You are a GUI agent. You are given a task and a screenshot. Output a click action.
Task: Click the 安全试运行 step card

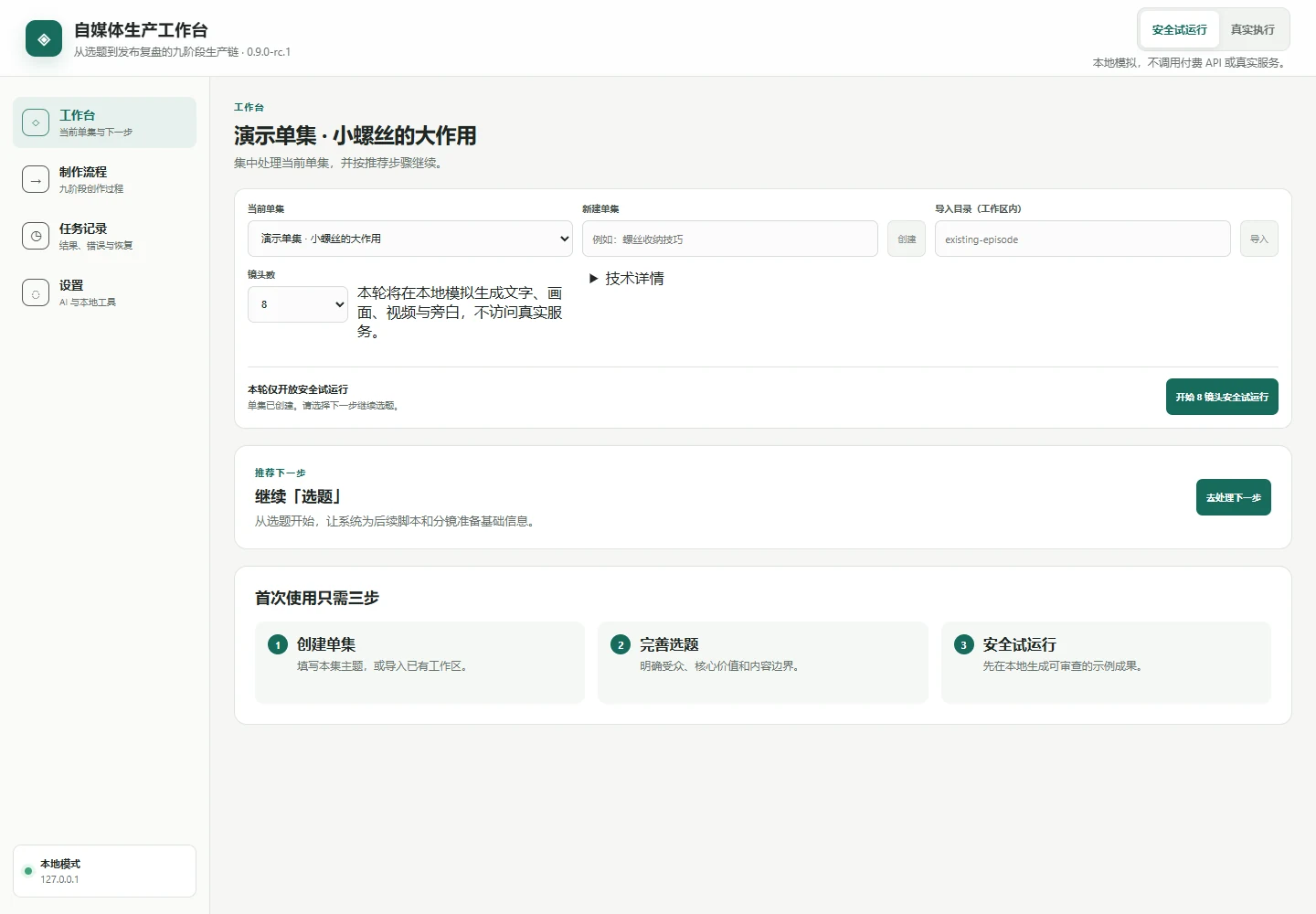(1106, 663)
